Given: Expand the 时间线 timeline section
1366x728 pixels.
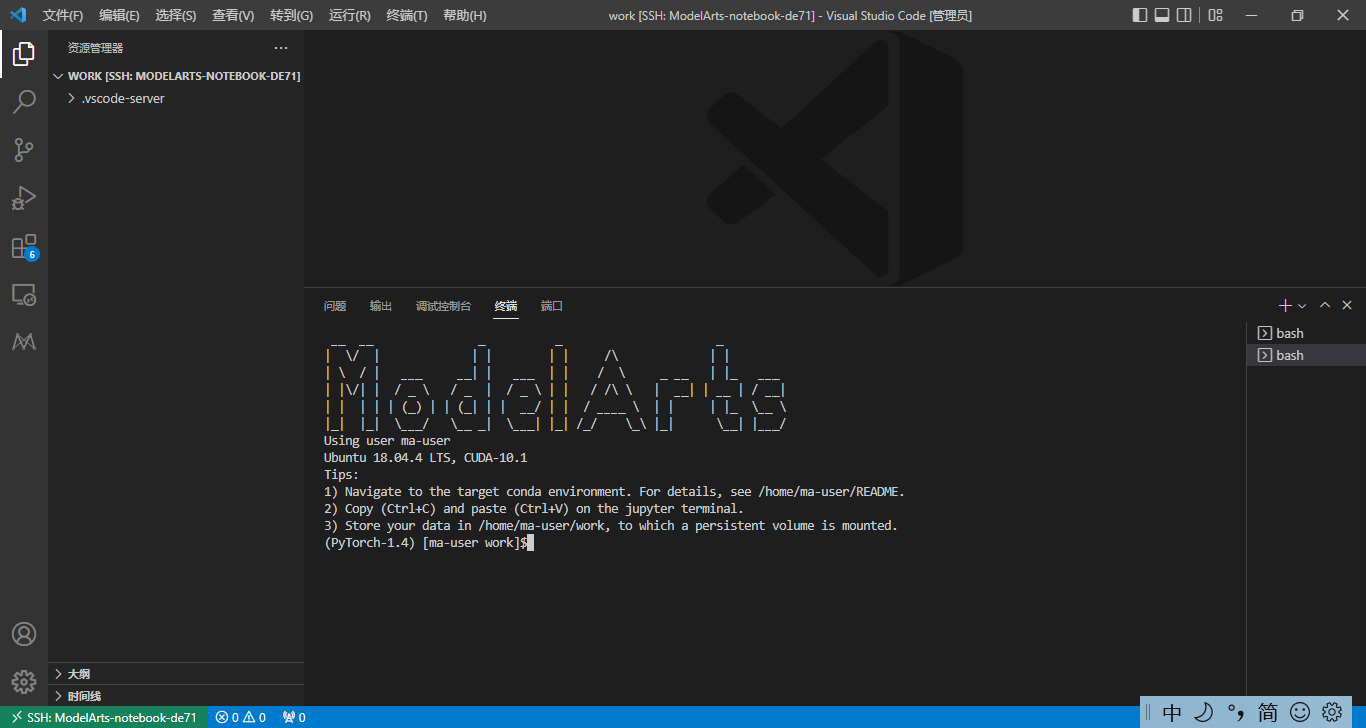Looking at the screenshot, I should point(176,696).
